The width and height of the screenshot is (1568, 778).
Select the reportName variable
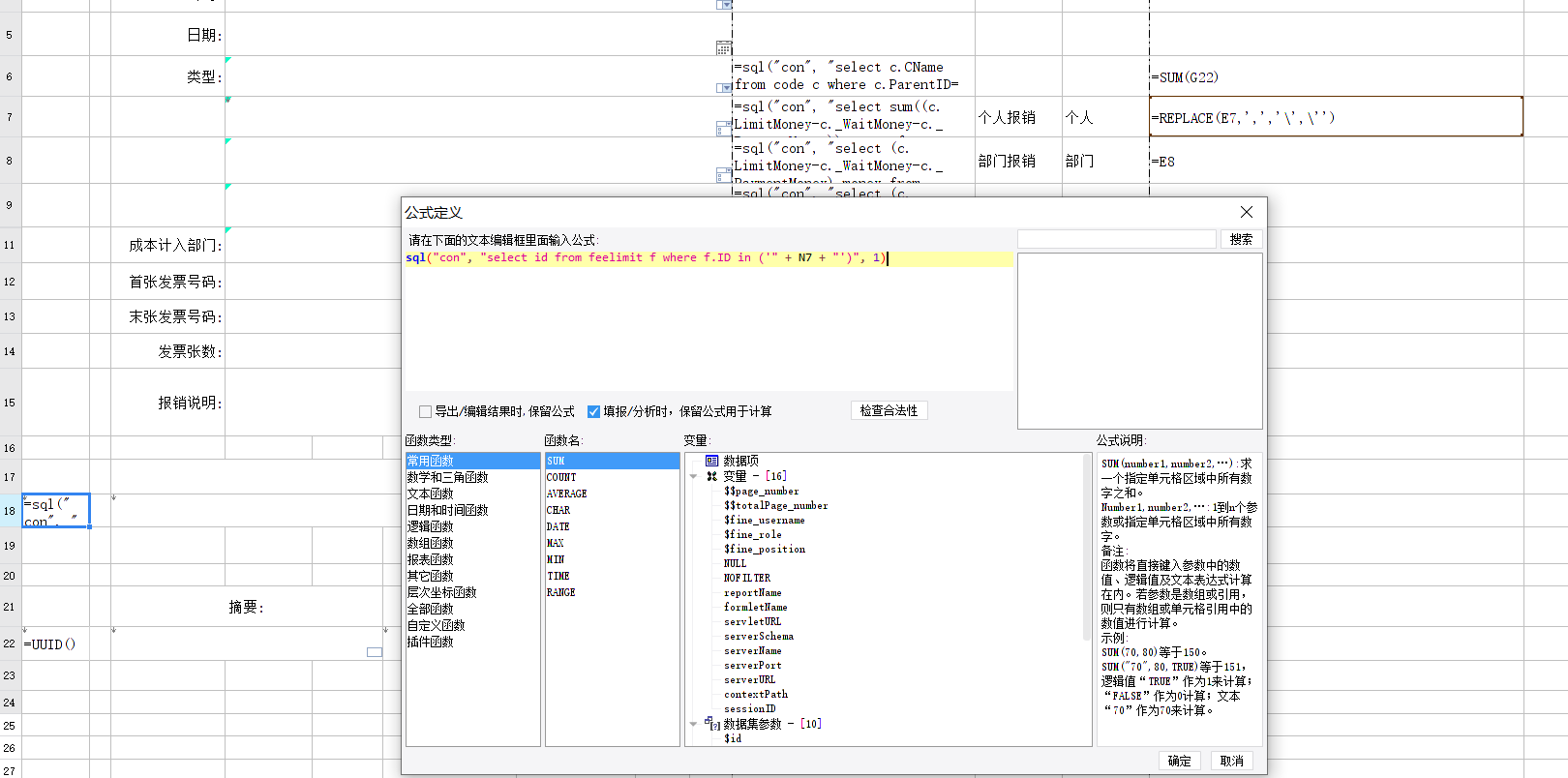[x=752, y=592]
